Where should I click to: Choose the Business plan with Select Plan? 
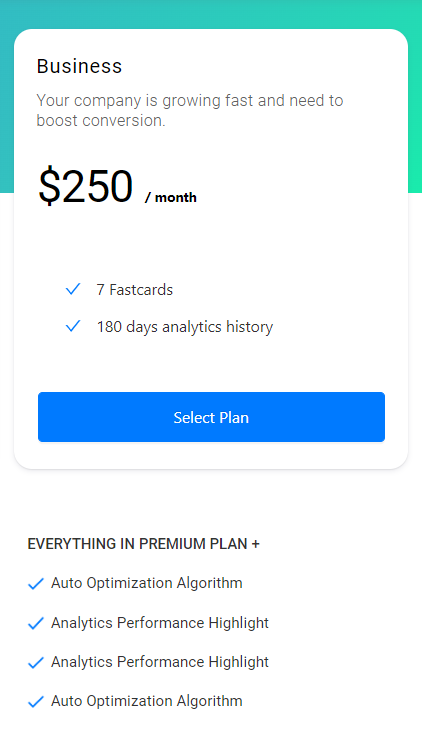point(211,417)
